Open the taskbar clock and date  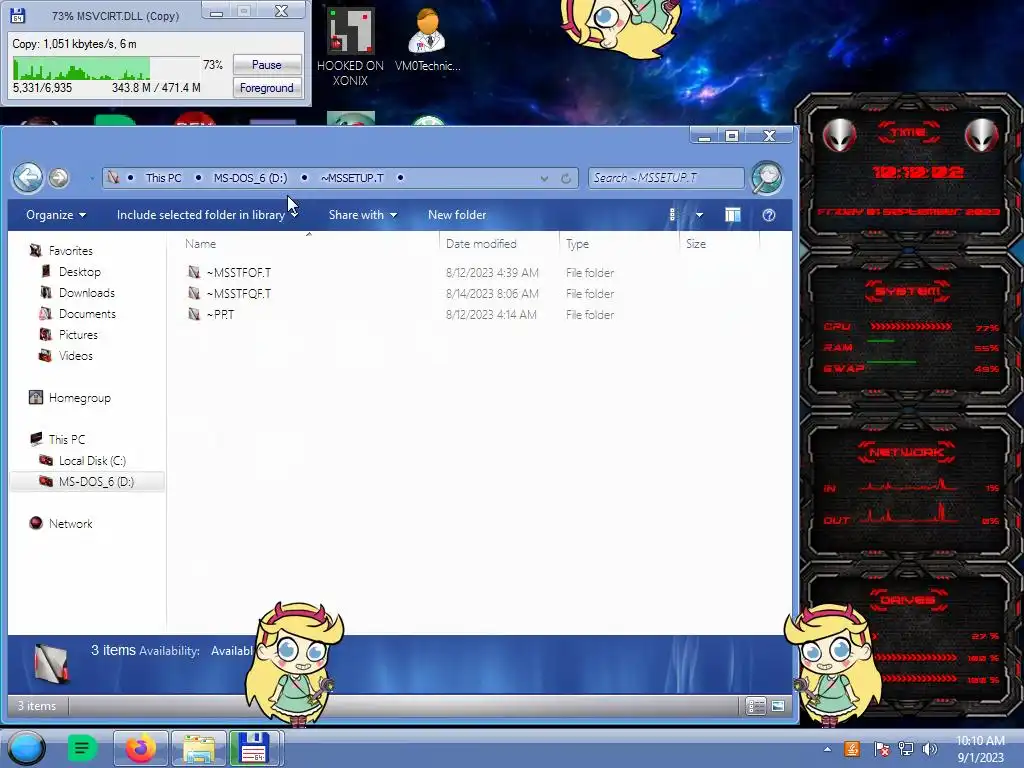pyautogui.click(x=980, y=749)
